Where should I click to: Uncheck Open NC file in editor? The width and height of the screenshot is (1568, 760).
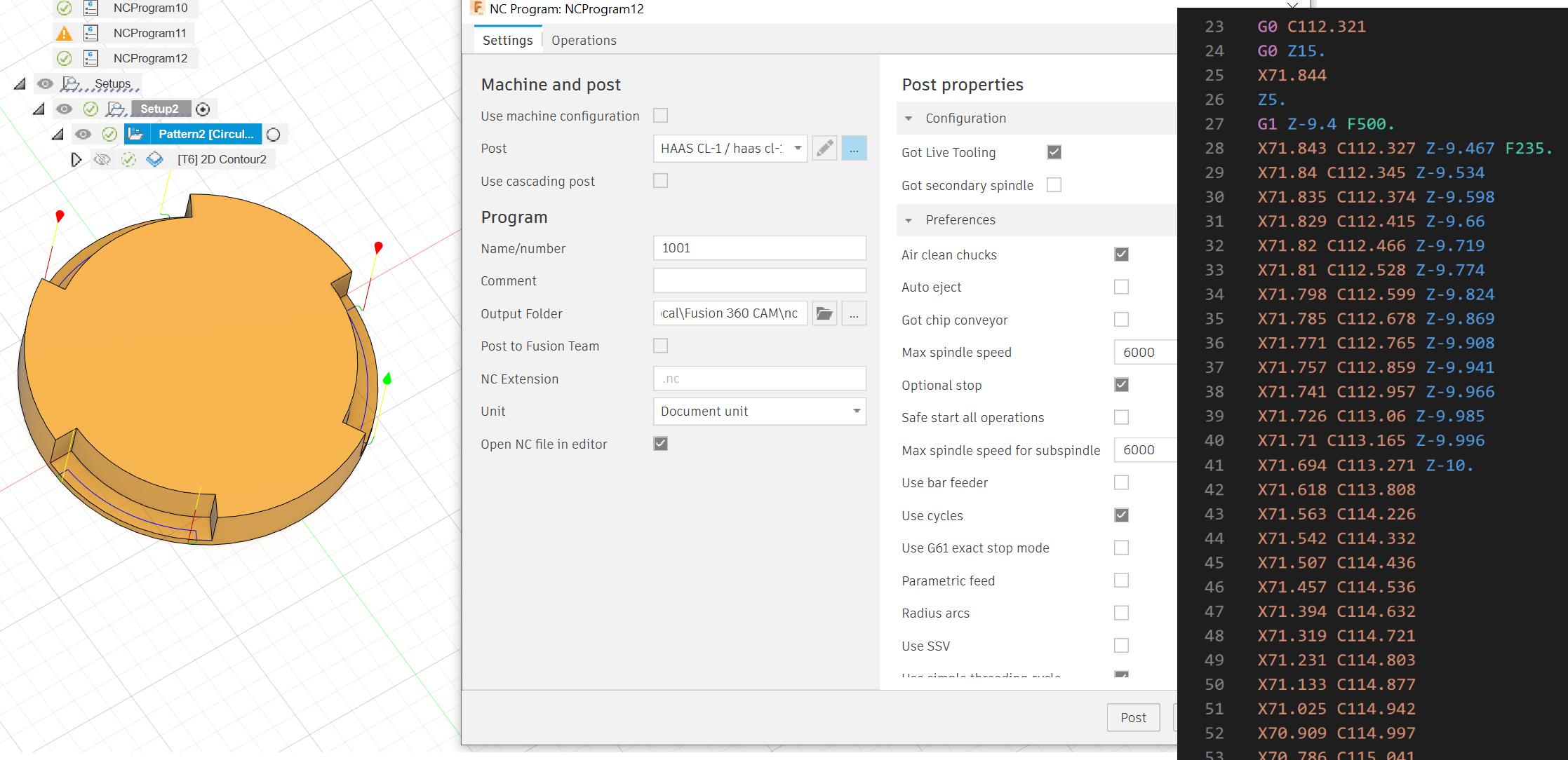[660, 444]
